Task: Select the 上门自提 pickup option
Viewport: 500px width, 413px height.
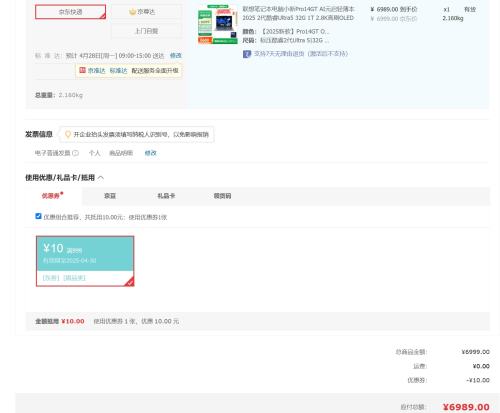Action: pos(146,31)
